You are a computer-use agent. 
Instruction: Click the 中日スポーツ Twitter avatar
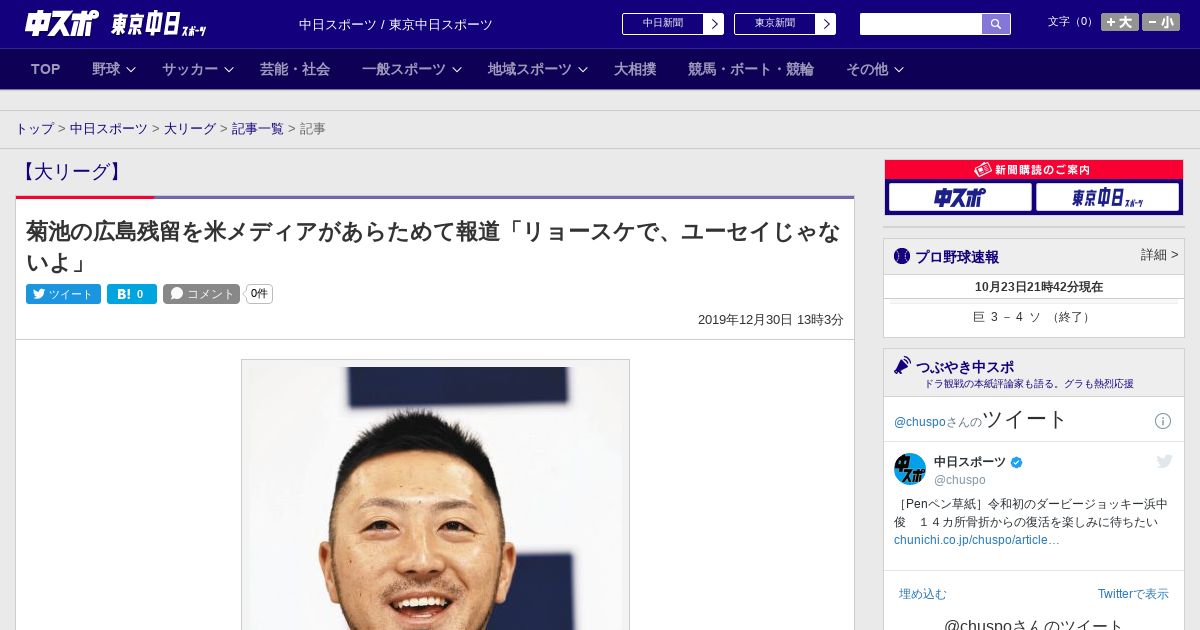tap(910, 469)
